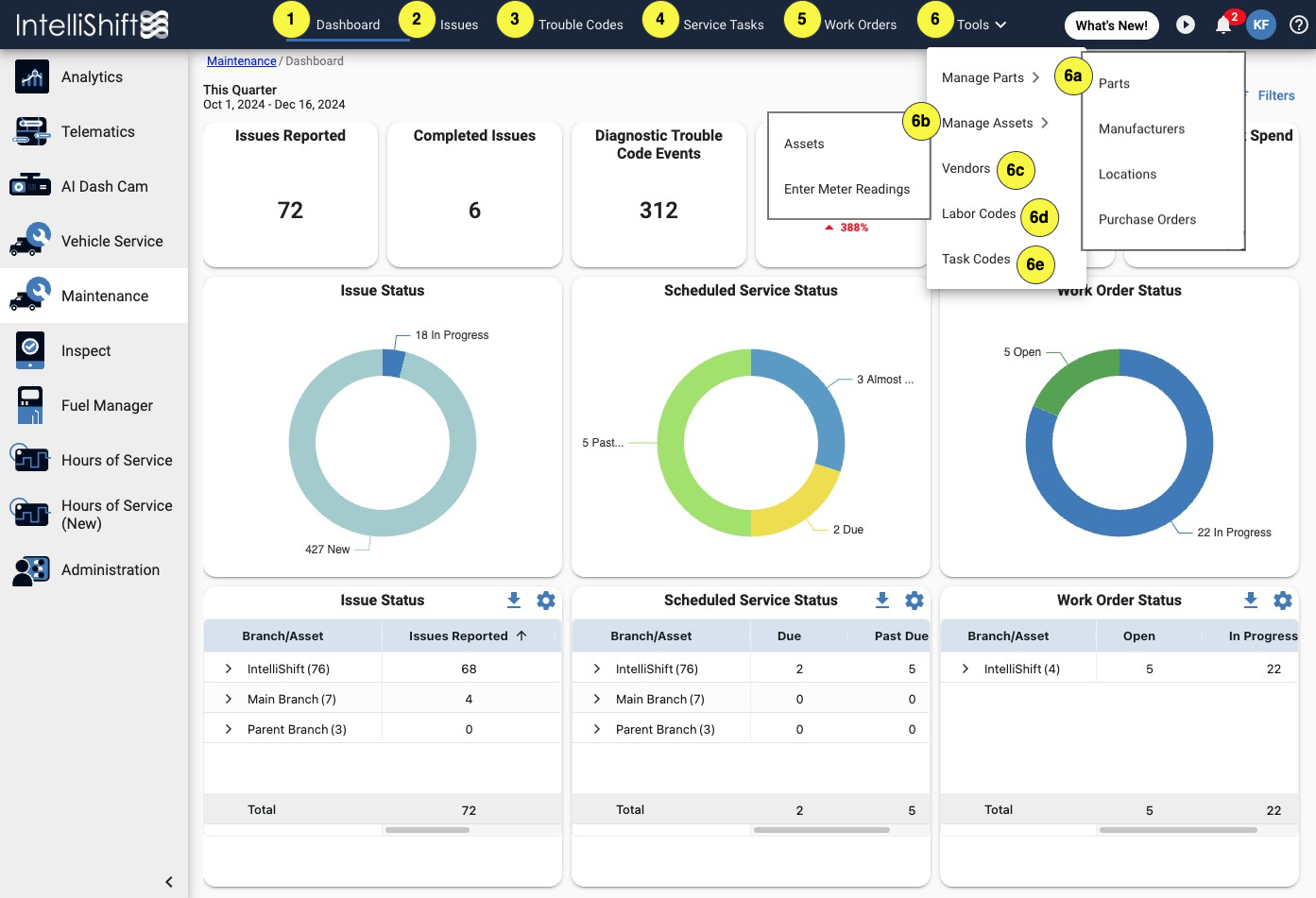
Task: Follow the Maintenance breadcrumb link
Action: click(x=242, y=60)
